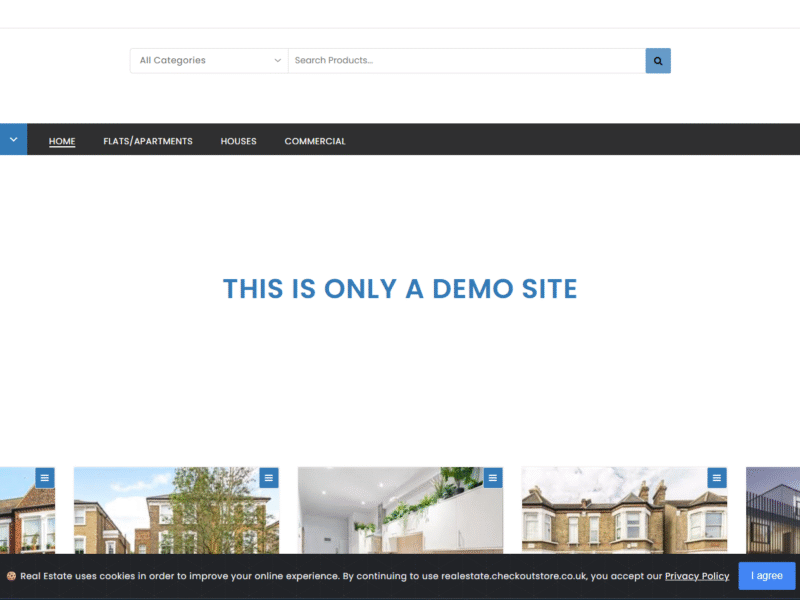The image size is (800, 600).
Task: Click the cookie icon in banner
Action: [x=11, y=576]
